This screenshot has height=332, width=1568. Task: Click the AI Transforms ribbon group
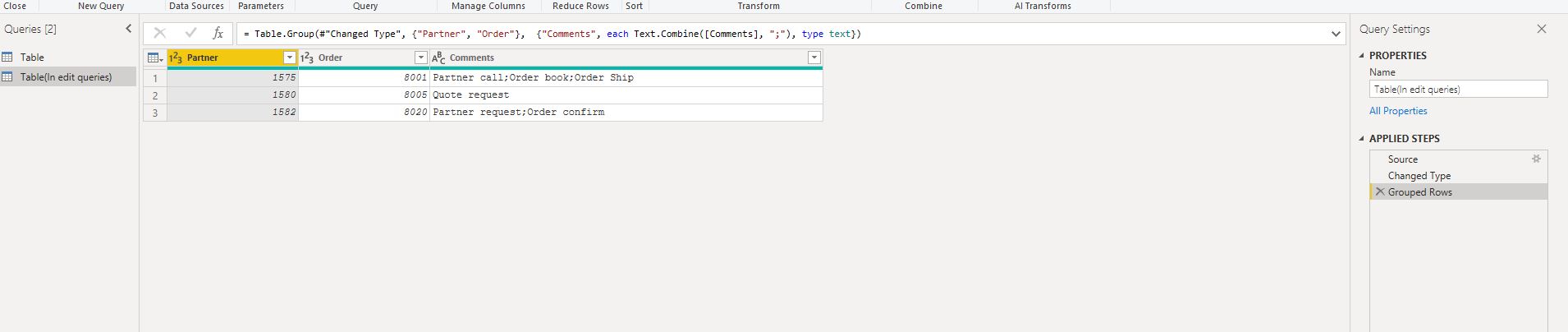[1043, 6]
